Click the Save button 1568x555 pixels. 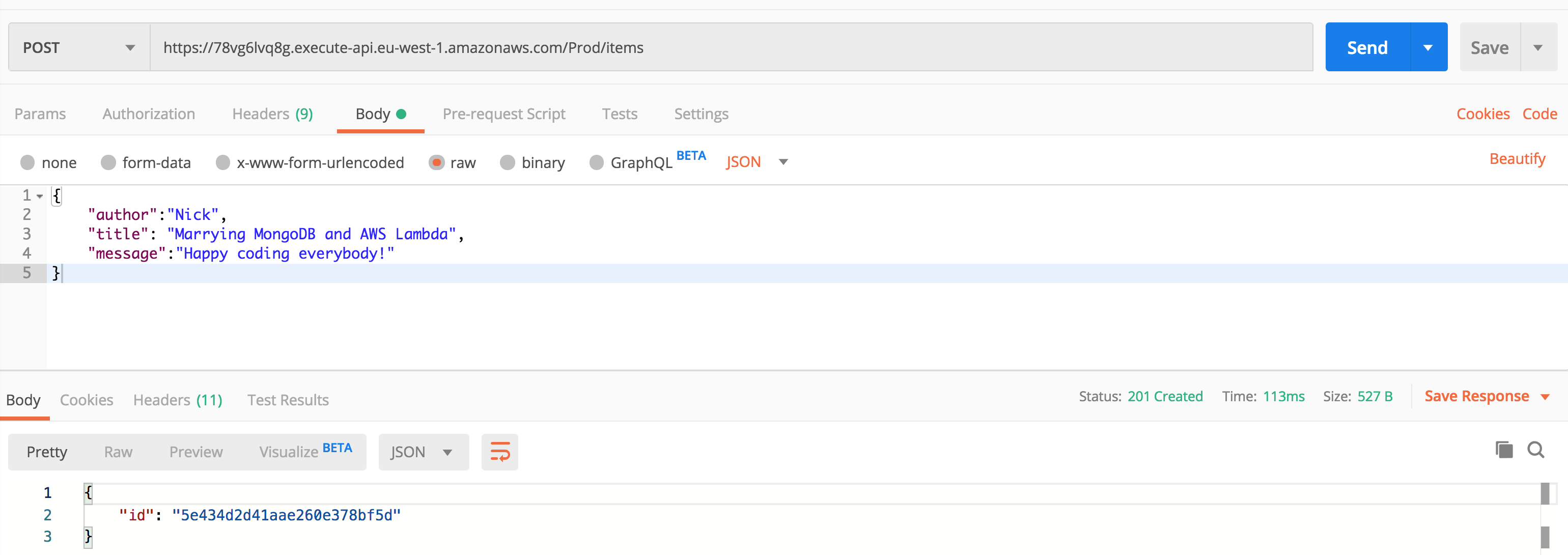click(1490, 47)
